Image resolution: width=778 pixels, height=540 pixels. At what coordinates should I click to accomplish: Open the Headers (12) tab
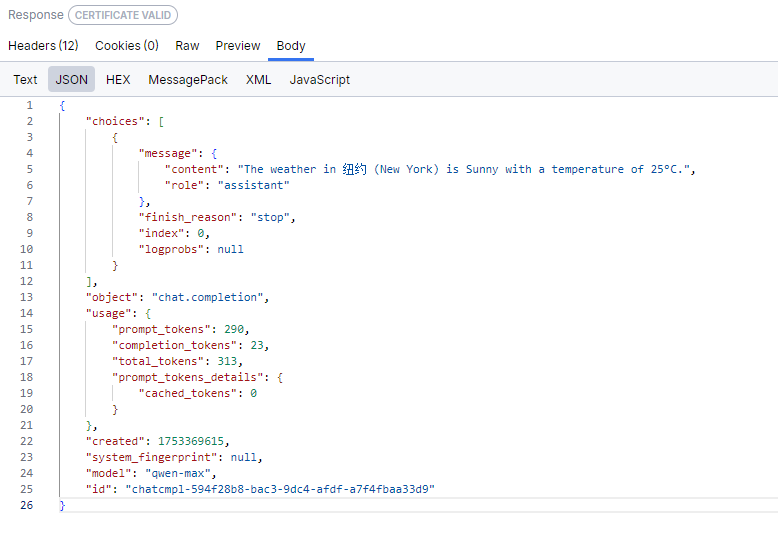coord(43,46)
